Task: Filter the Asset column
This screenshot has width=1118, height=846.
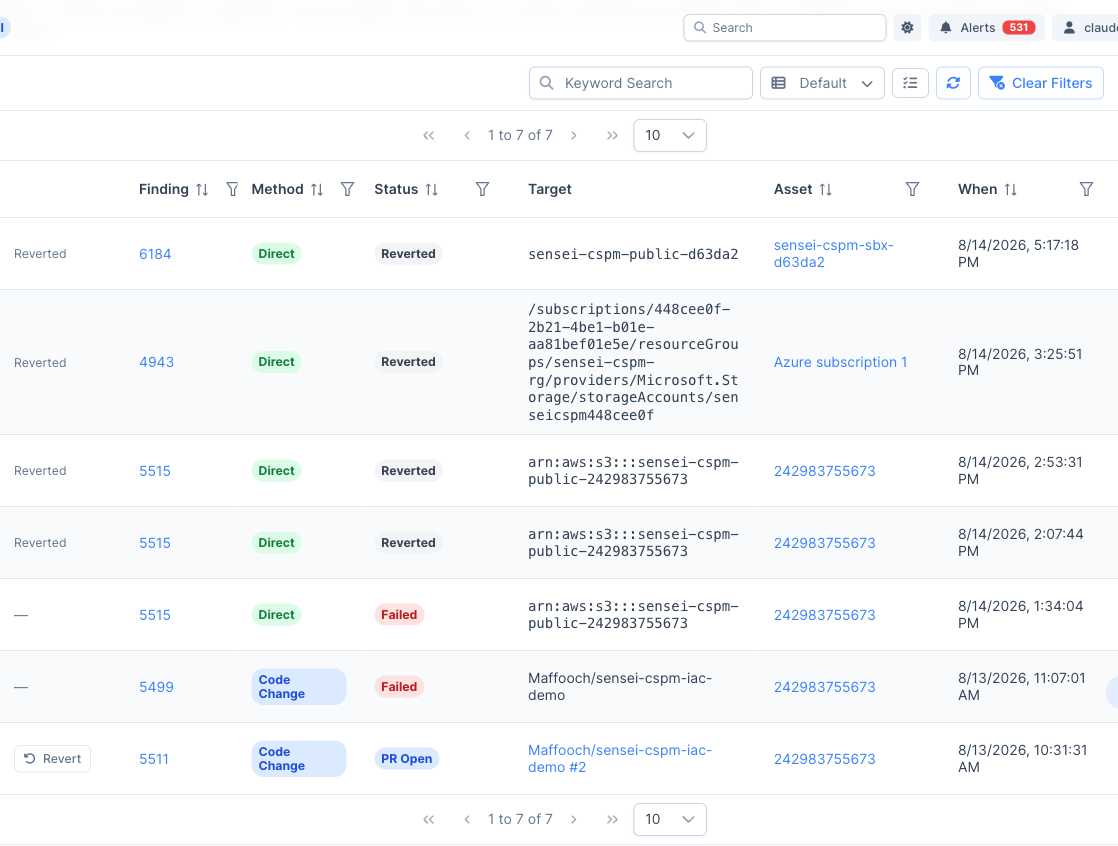Action: tap(912, 189)
